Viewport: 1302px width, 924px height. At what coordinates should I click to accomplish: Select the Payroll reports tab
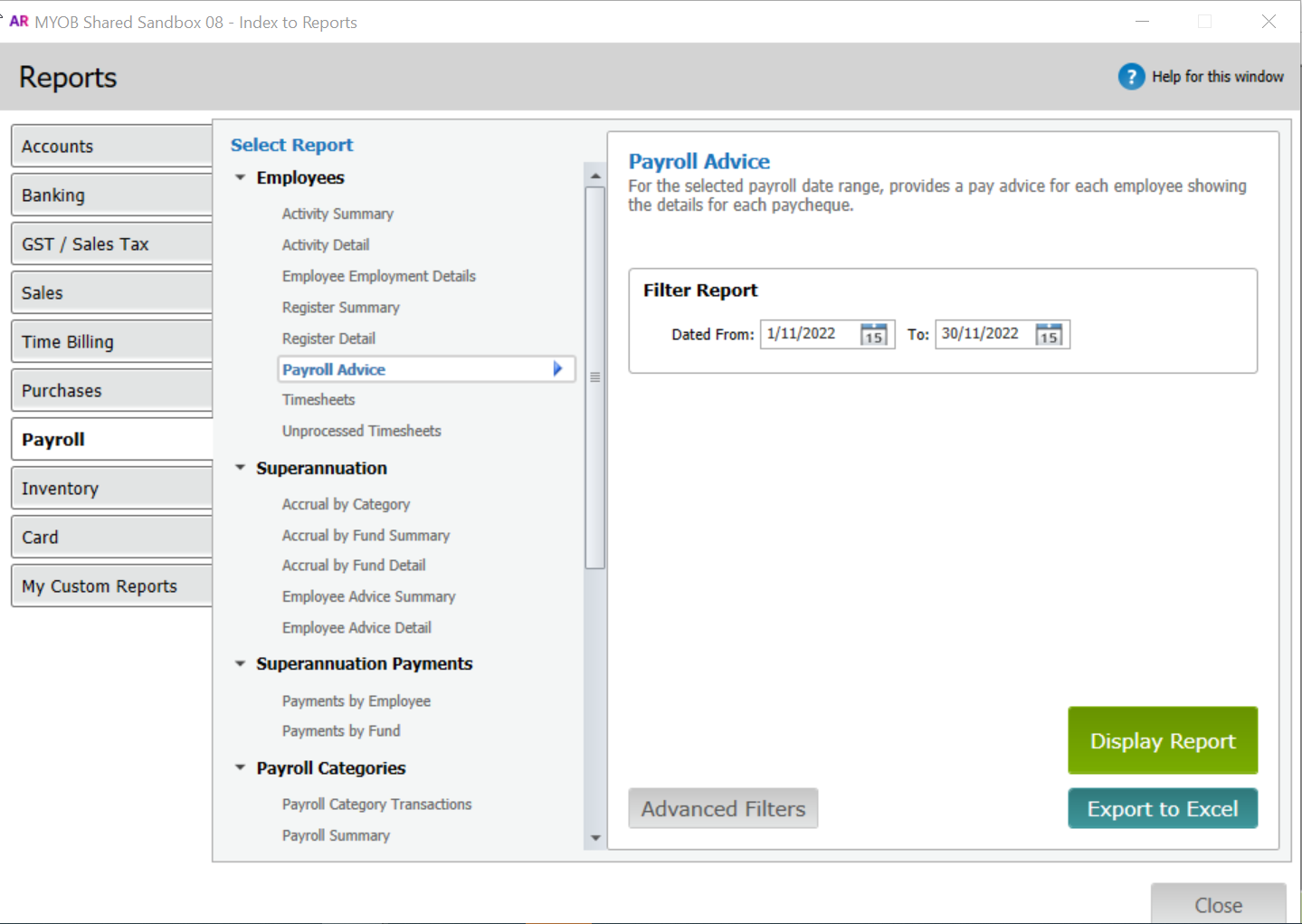(x=112, y=439)
